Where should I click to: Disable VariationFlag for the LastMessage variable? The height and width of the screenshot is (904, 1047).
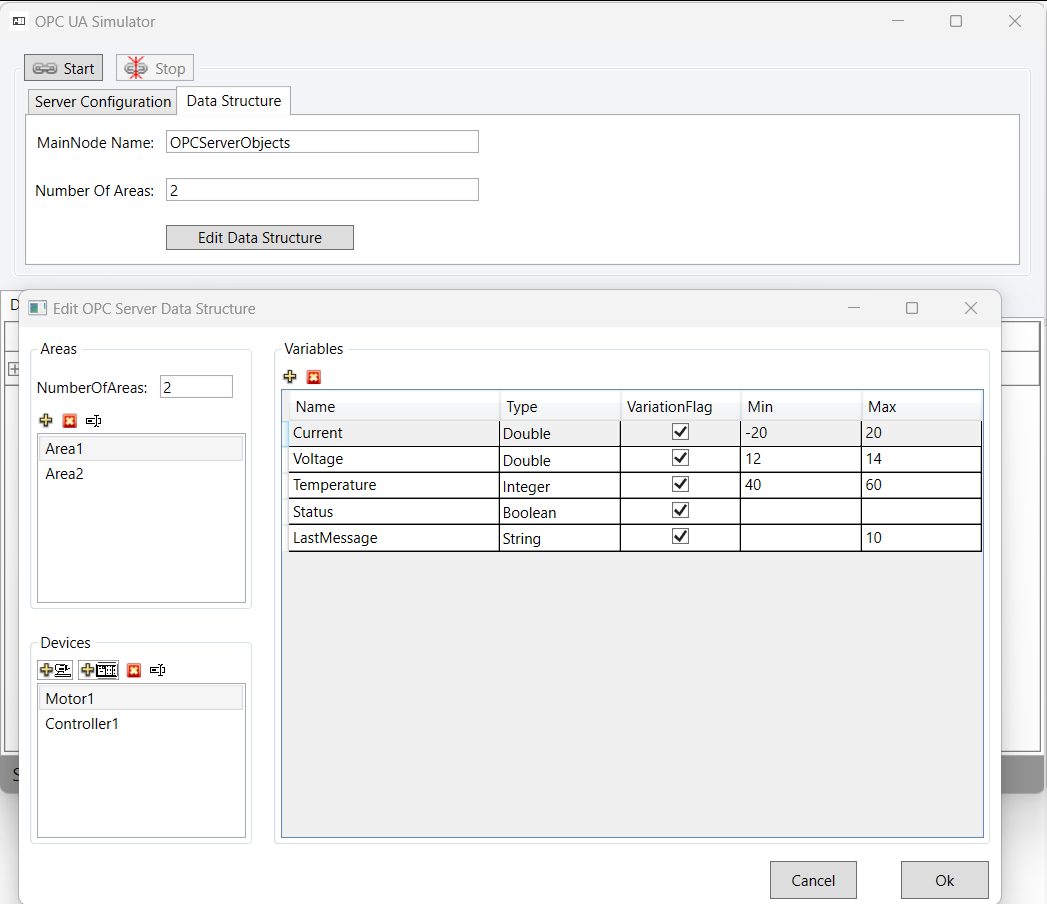(x=681, y=536)
